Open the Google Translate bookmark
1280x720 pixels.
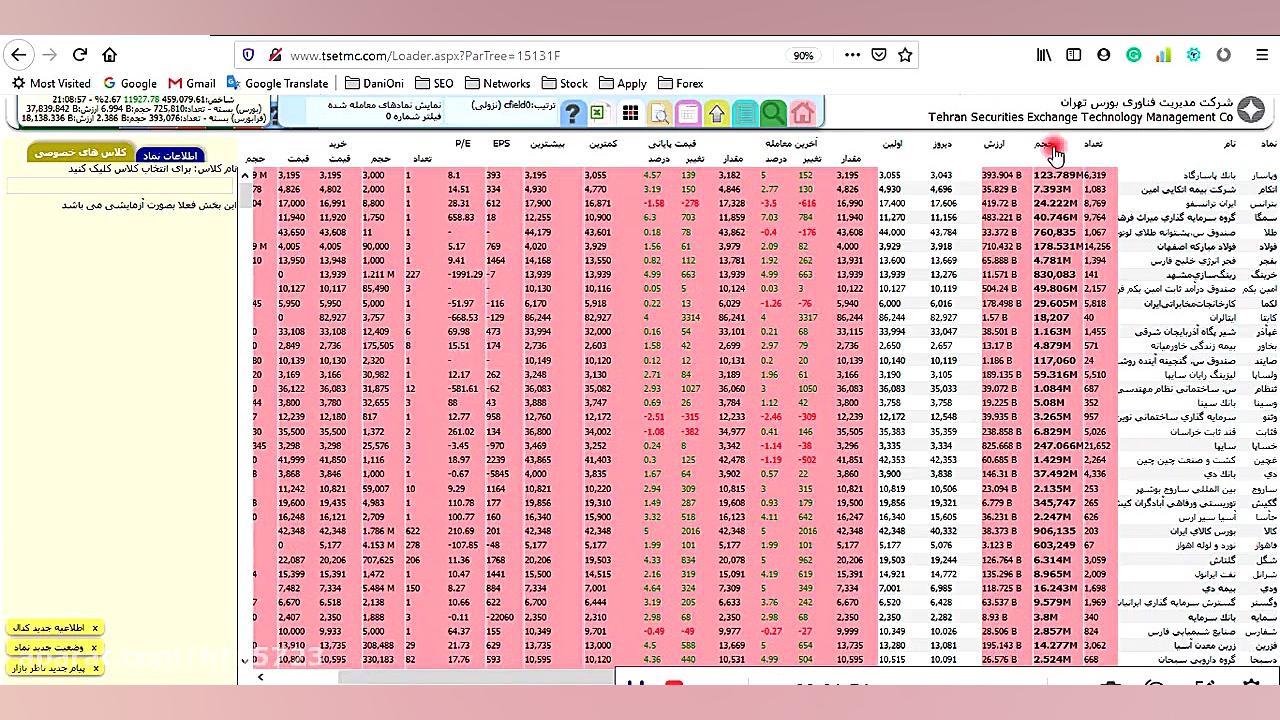click(x=278, y=84)
